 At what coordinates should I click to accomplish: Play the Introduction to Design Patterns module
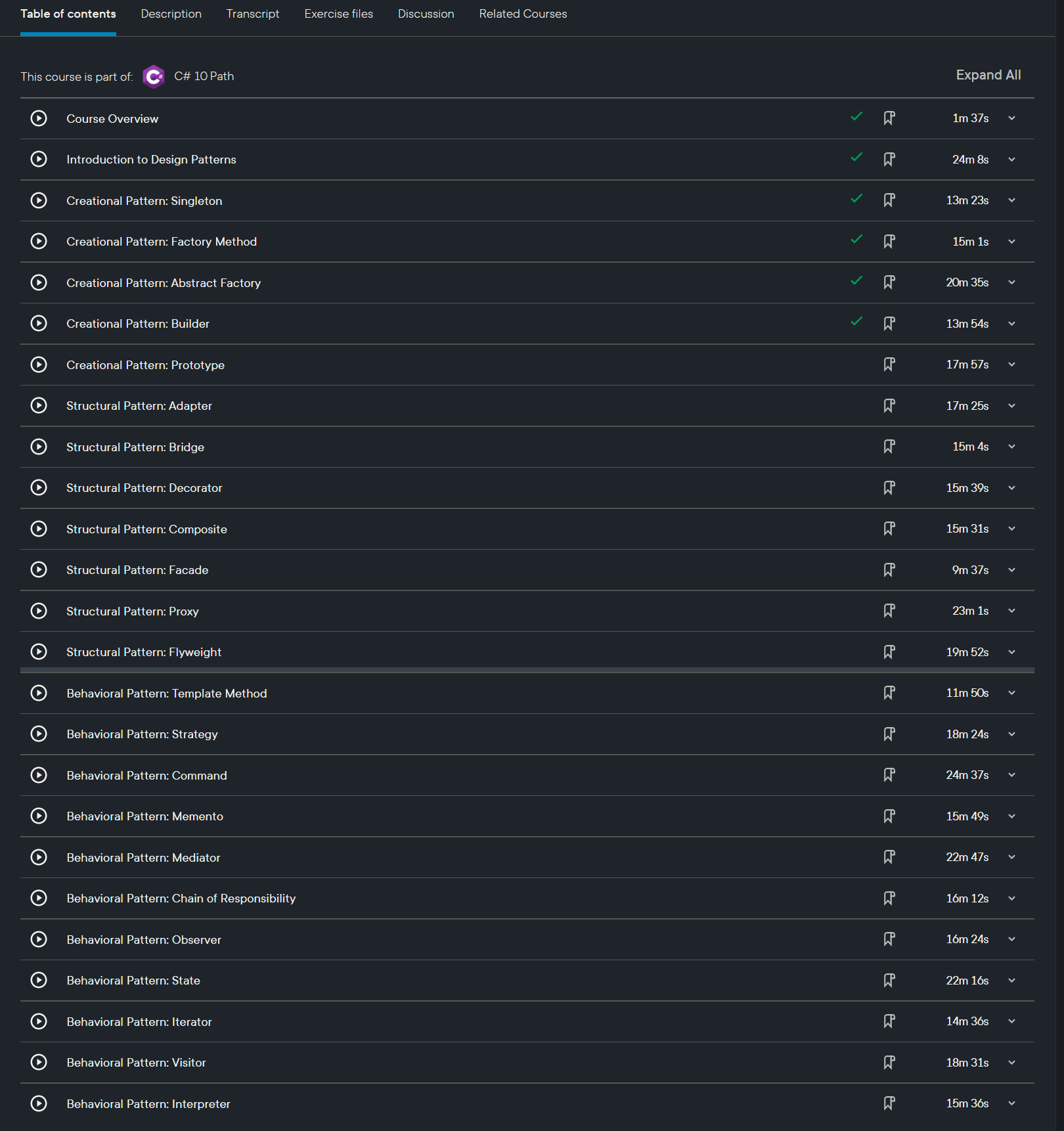[39, 159]
